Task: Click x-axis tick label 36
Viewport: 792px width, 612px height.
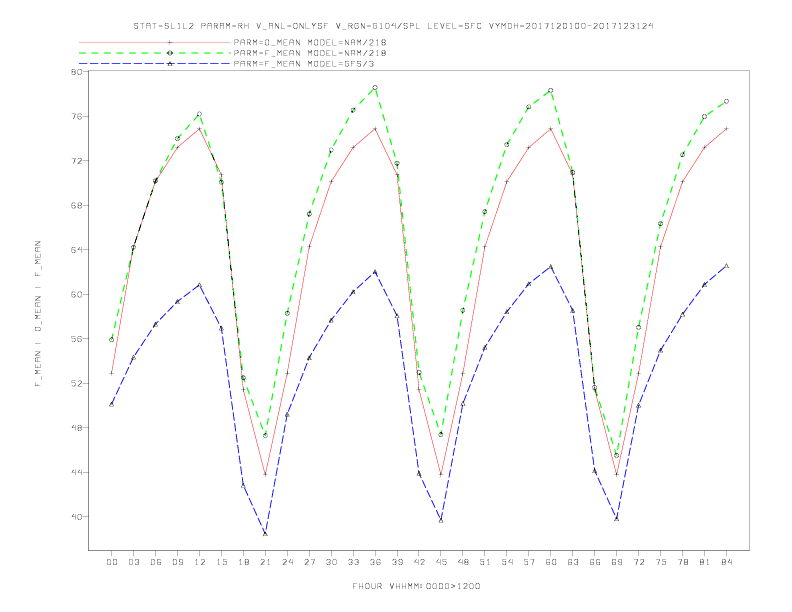Action: point(375,562)
